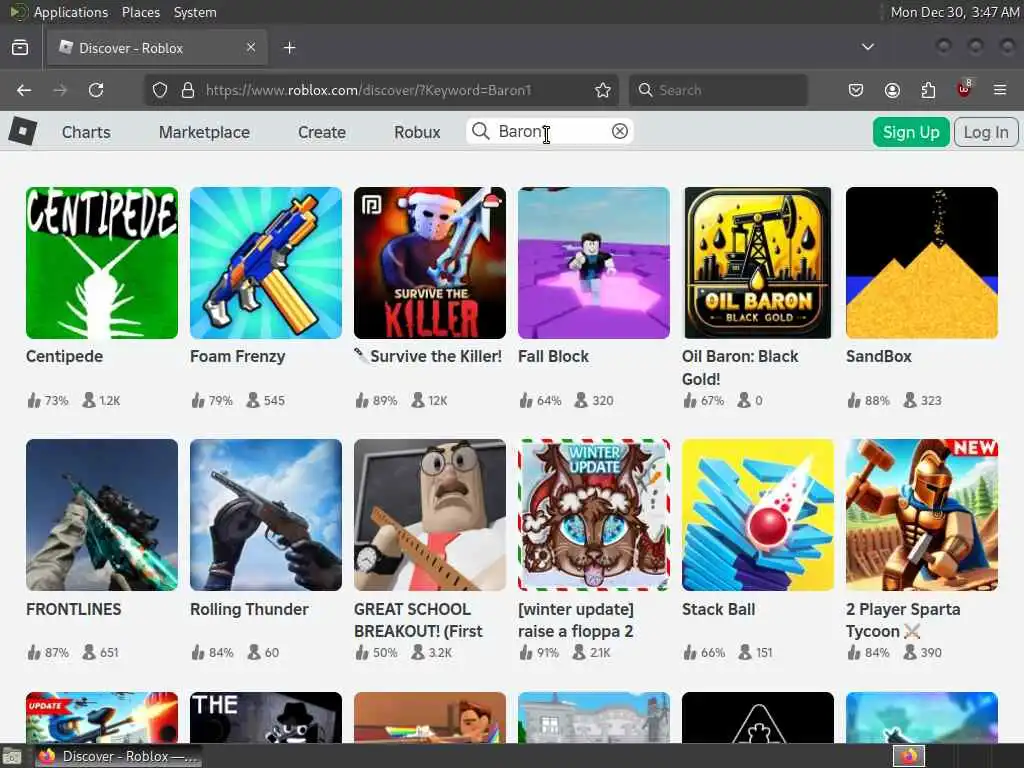Open the System menu
This screenshot has height=768, width=1024.
(195, 12)
